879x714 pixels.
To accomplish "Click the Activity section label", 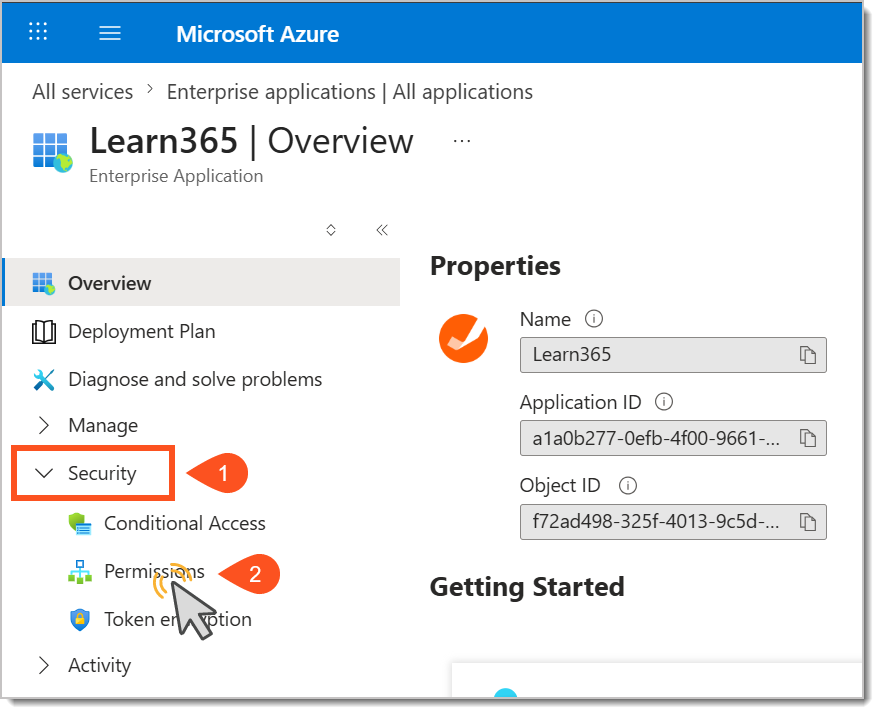I will coord(100,665).
